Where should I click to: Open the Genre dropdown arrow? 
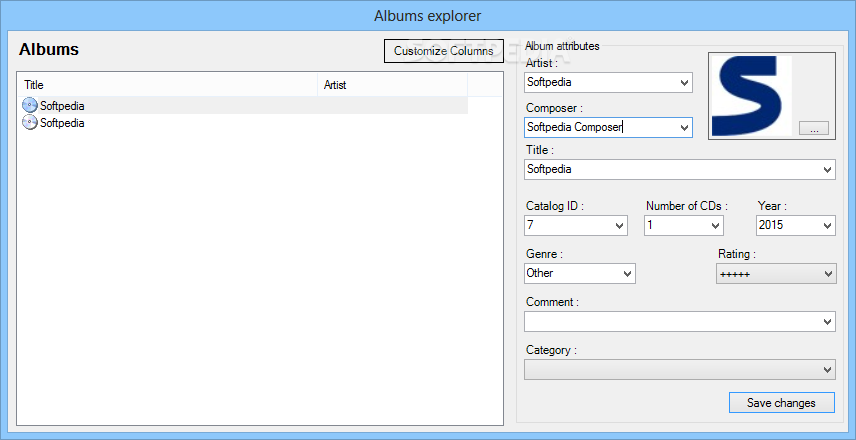click(627, 273)
